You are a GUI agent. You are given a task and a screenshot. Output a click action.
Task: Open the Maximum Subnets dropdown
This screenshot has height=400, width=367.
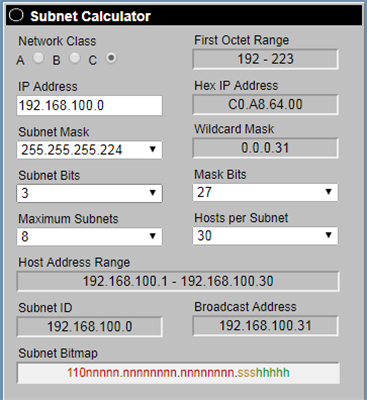(89, 237)
